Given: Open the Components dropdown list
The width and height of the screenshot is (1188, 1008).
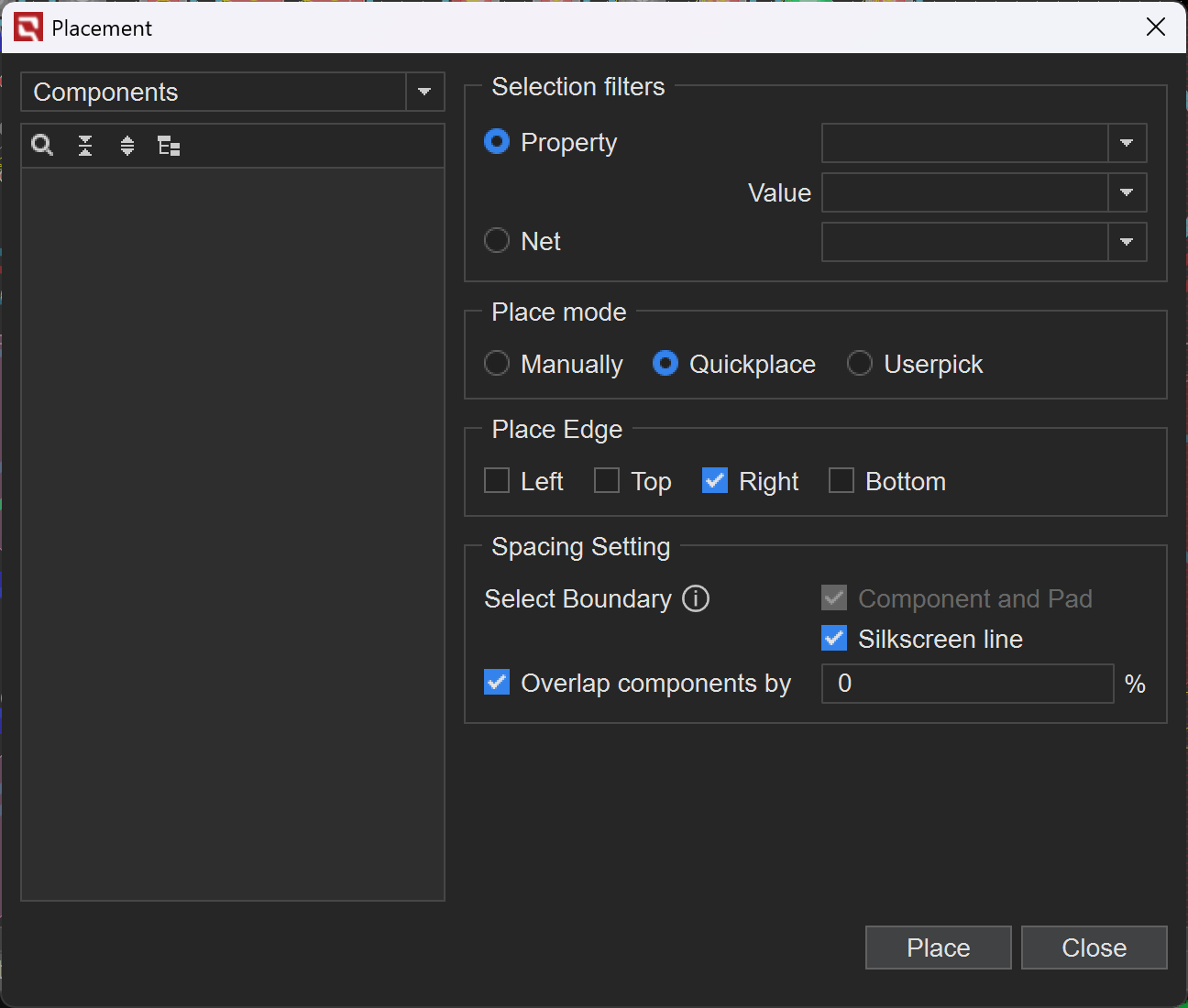Looking at the screenshot, I should [424, 92].
